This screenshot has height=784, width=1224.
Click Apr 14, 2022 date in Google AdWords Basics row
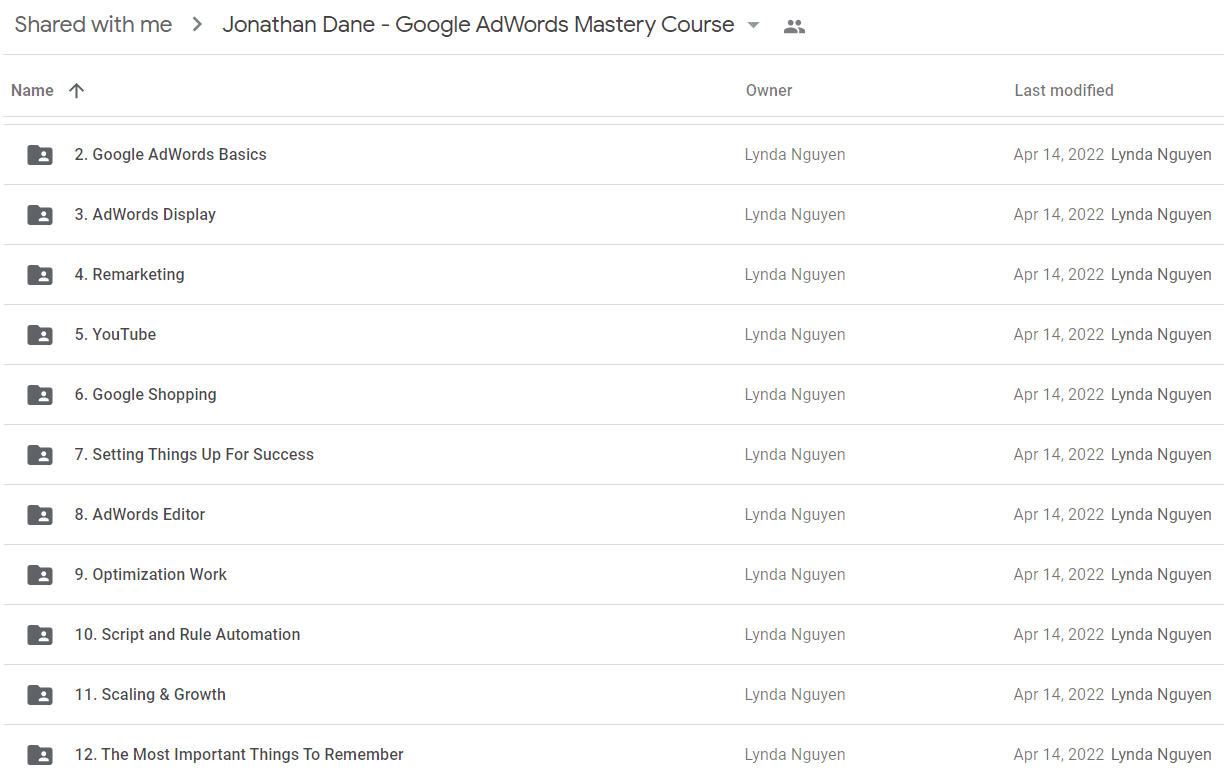coord(1059,154)
